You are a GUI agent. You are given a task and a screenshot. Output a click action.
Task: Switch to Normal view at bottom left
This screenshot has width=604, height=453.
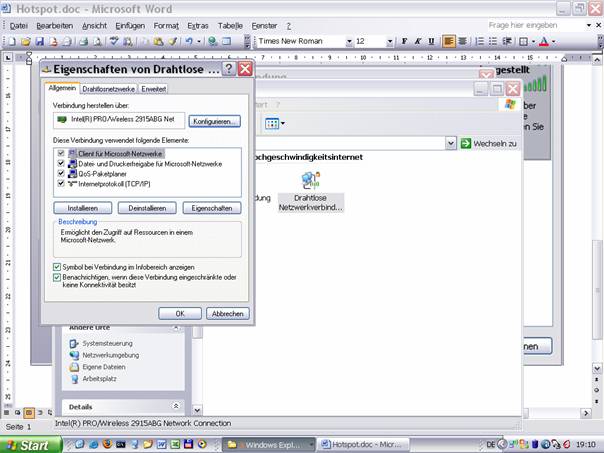click(7, 413)
